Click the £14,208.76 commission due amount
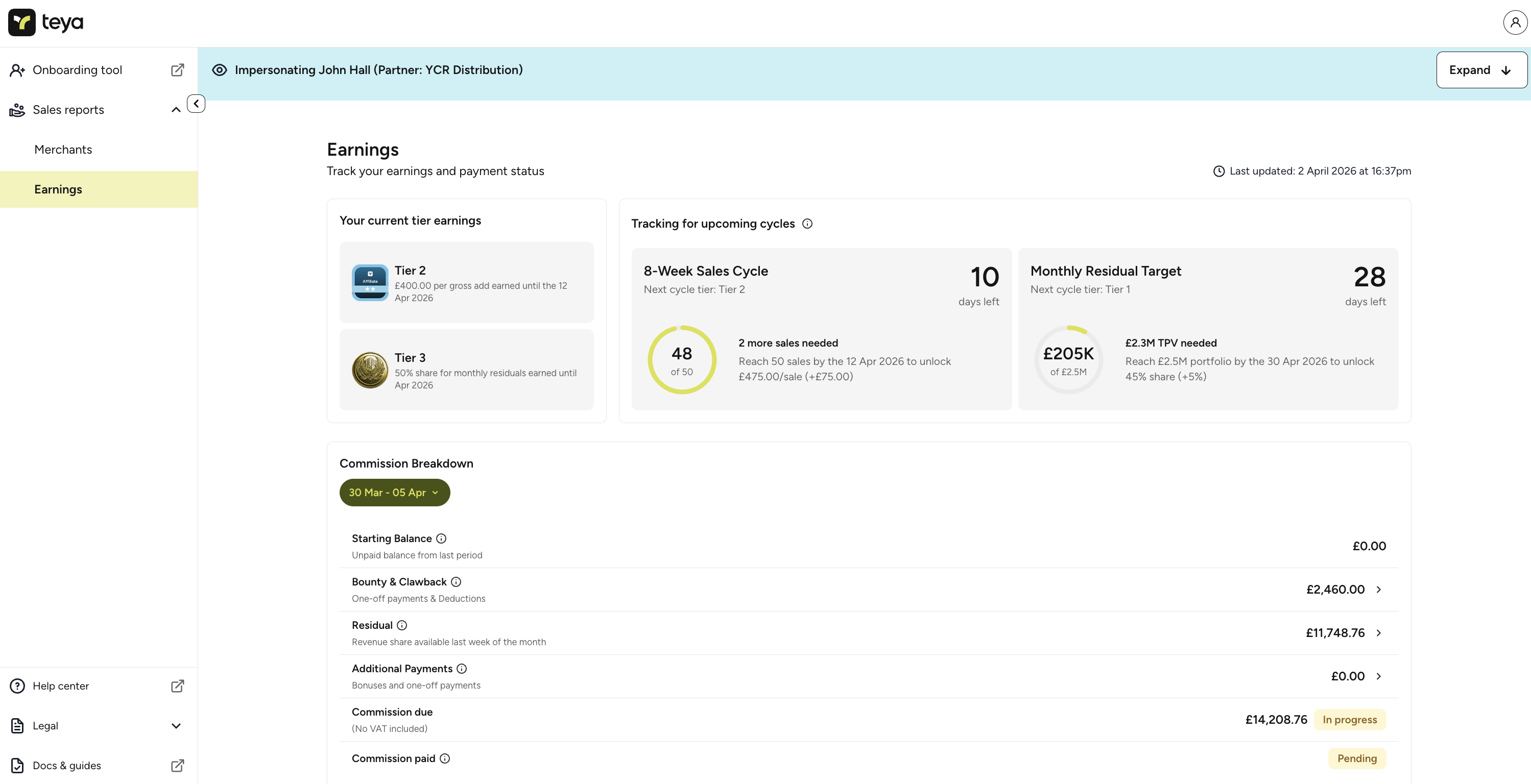Viewport: 1531px width, 784px height. point(1276,720)
